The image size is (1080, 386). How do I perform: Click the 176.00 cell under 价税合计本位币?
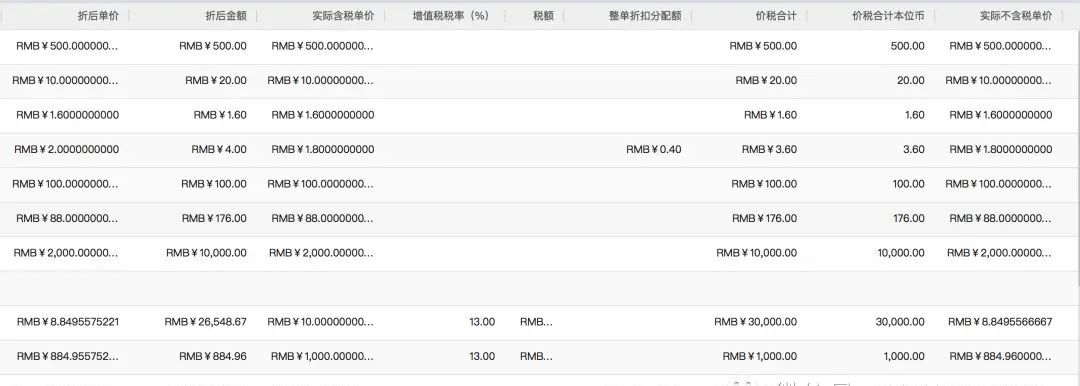909,219
